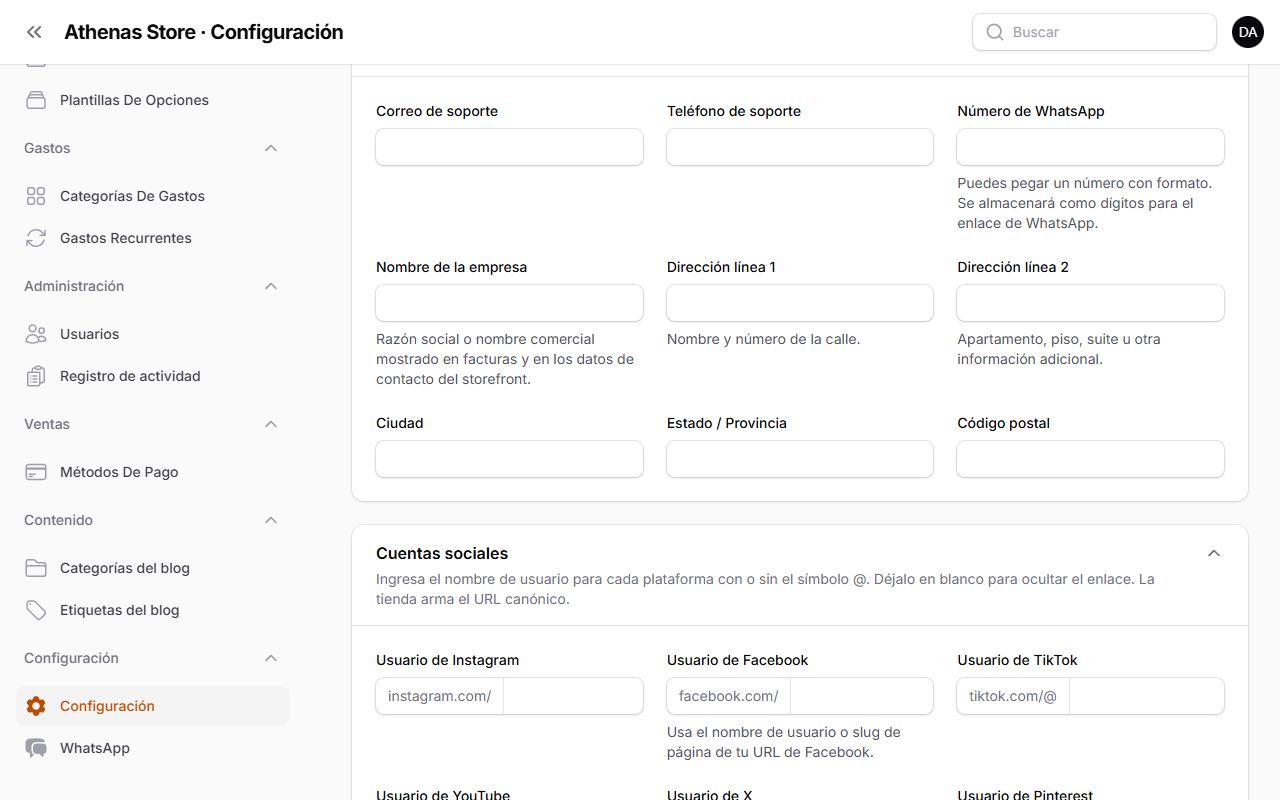
Task: Click the Etiquetas del blog tag icon
Action: (36, 610)
